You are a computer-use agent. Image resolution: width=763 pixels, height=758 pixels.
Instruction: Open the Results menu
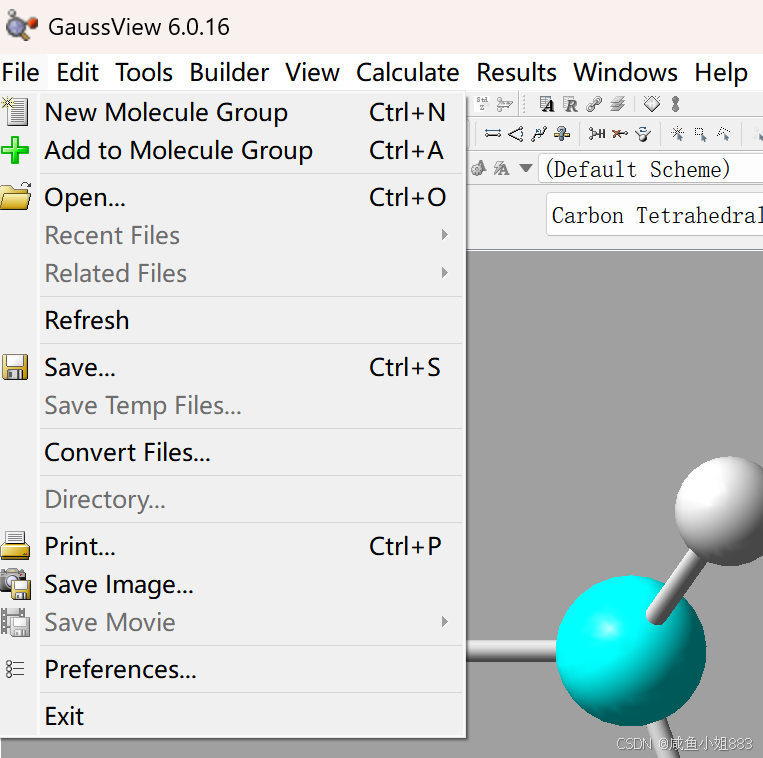click(x=516, y=72)
